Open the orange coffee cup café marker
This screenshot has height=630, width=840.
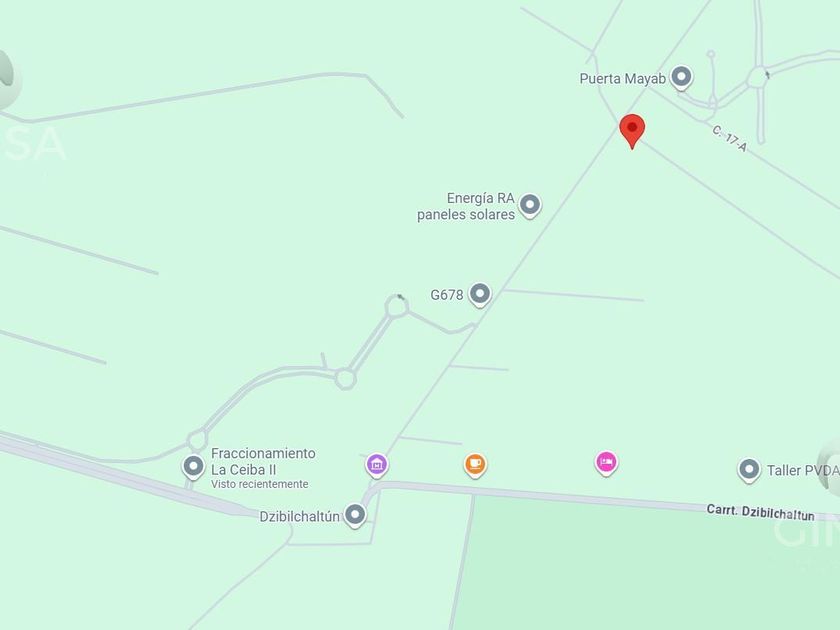point(475,464)
